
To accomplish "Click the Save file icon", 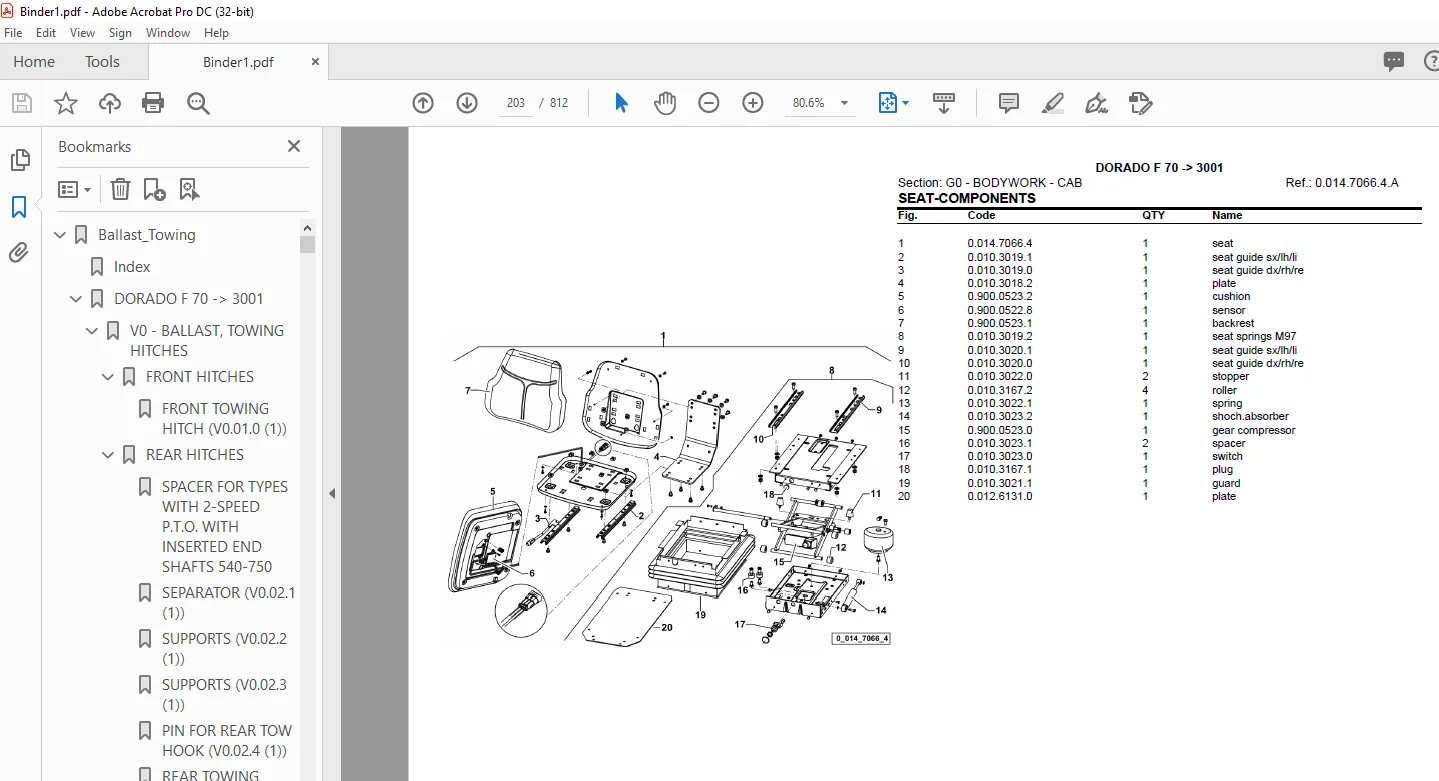I will pyautogui.click(x=22, y=103).
